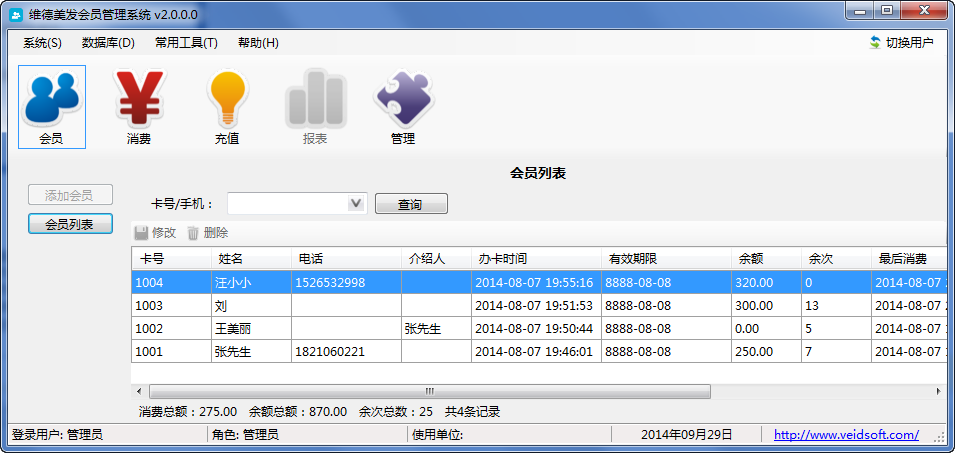Viewport: 955px width, 453px height.
Task: Sort by the 姓名 column header
Action: click(x=251, y=259)
